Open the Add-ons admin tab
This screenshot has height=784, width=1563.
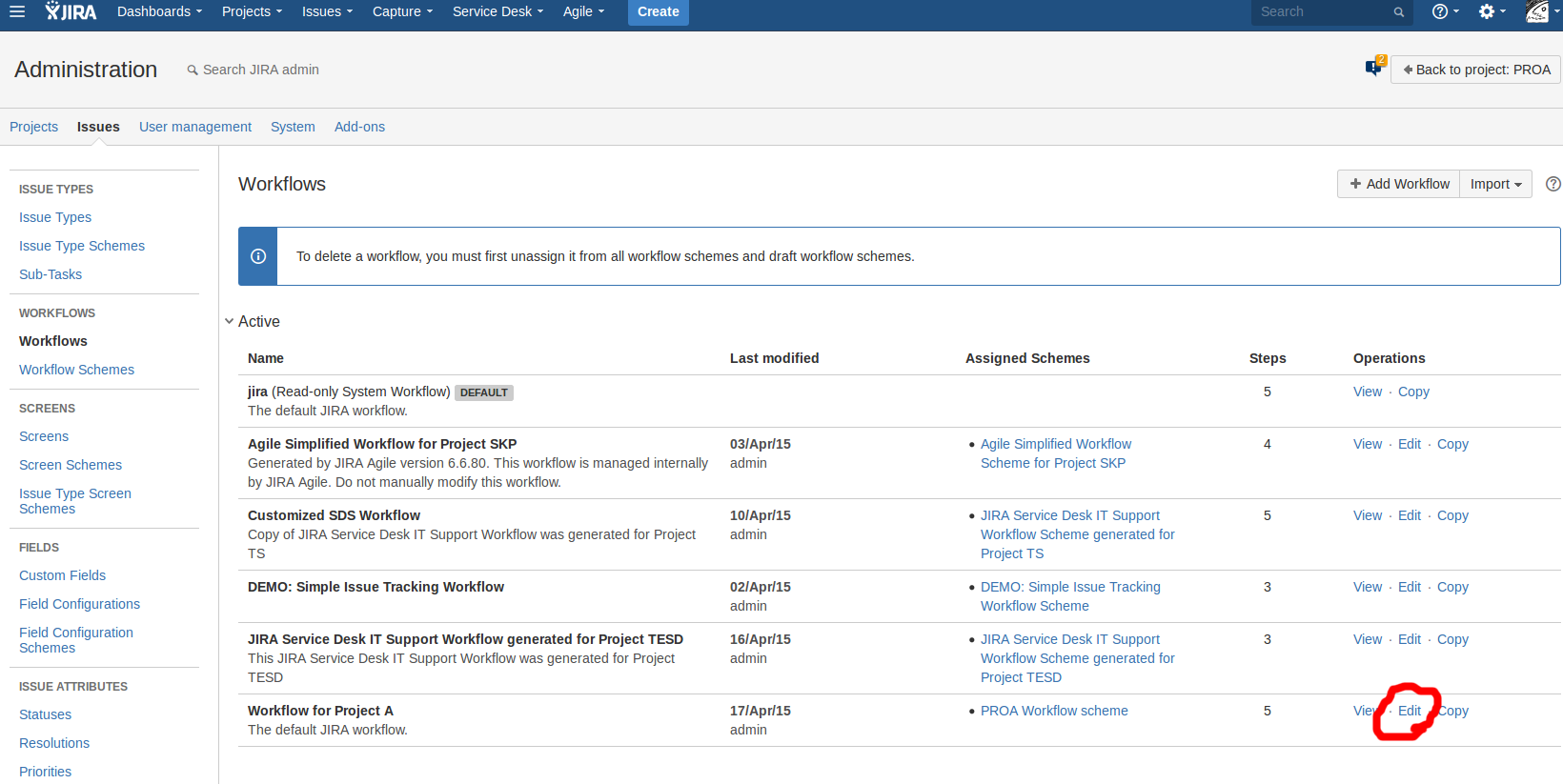tap(359, 127)
